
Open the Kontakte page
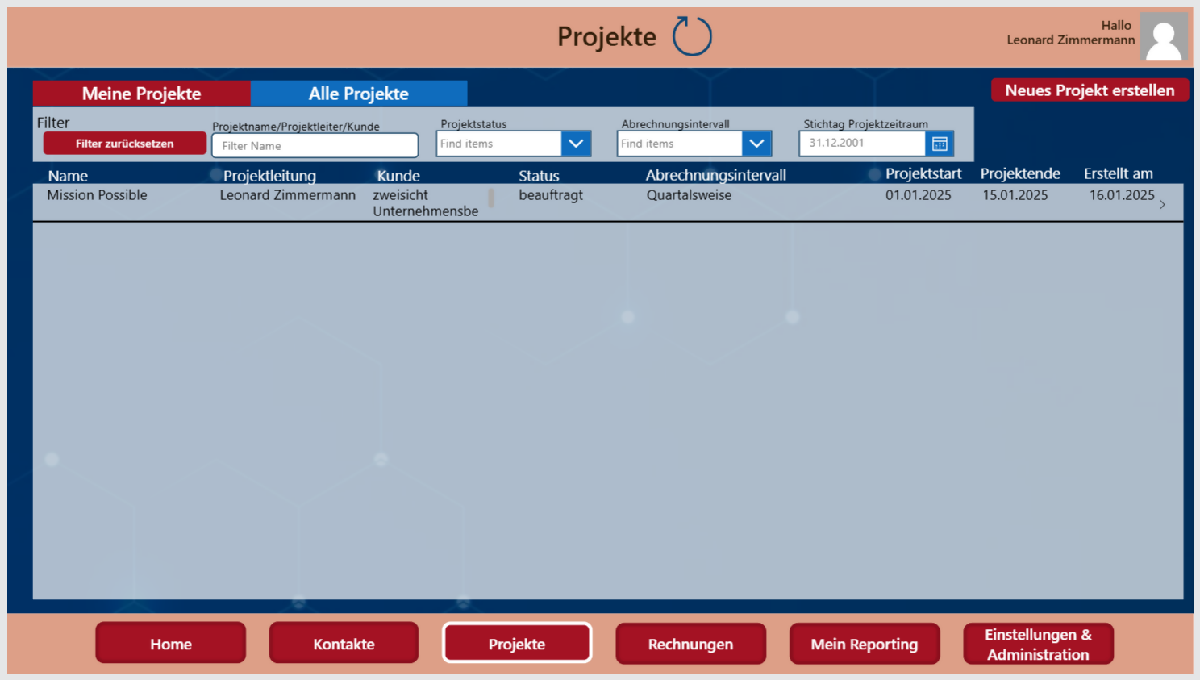[x=343, y=643]
